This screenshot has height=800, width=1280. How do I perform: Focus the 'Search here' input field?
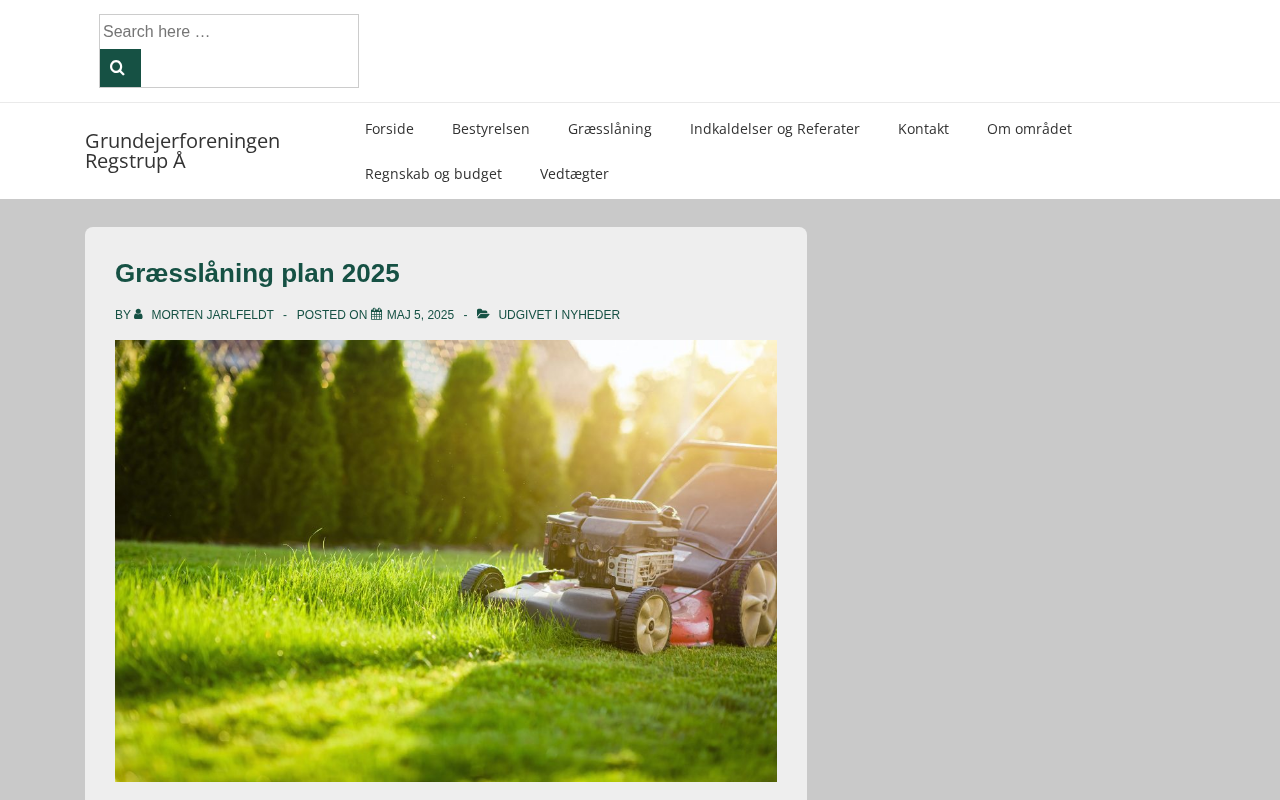229,32
